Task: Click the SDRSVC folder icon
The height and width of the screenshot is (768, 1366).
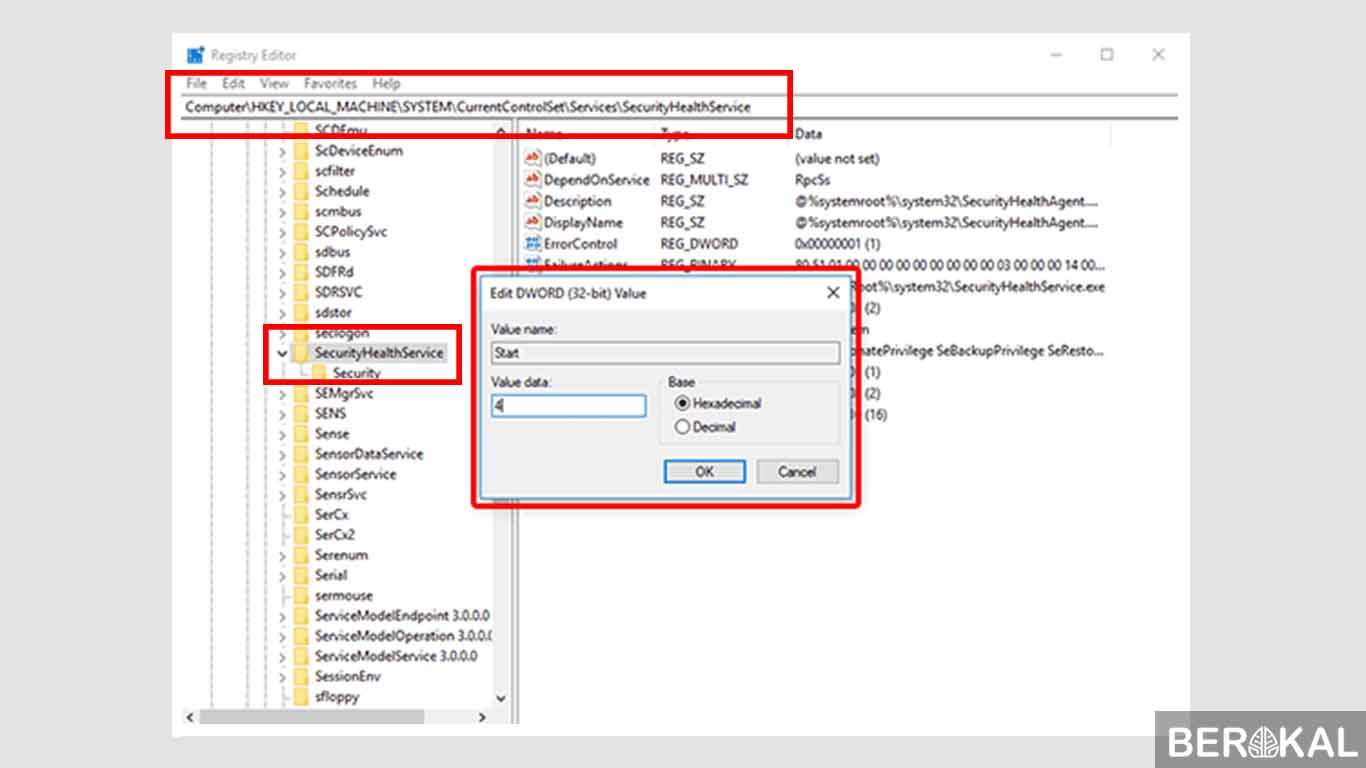Action: click(x=301, y=292)
